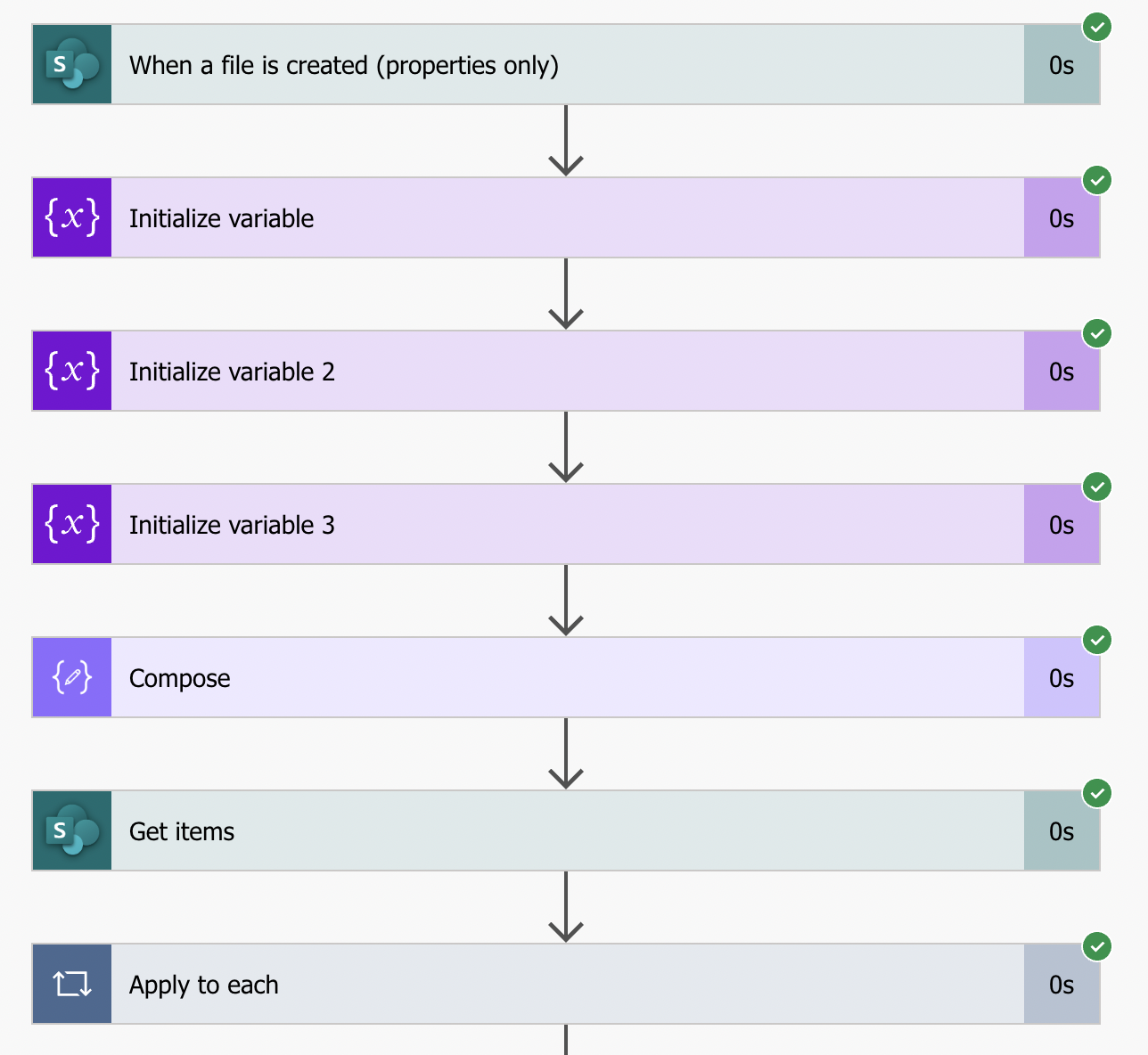Click the variable icon on Initialize variable 3

(x=72, y=525)
